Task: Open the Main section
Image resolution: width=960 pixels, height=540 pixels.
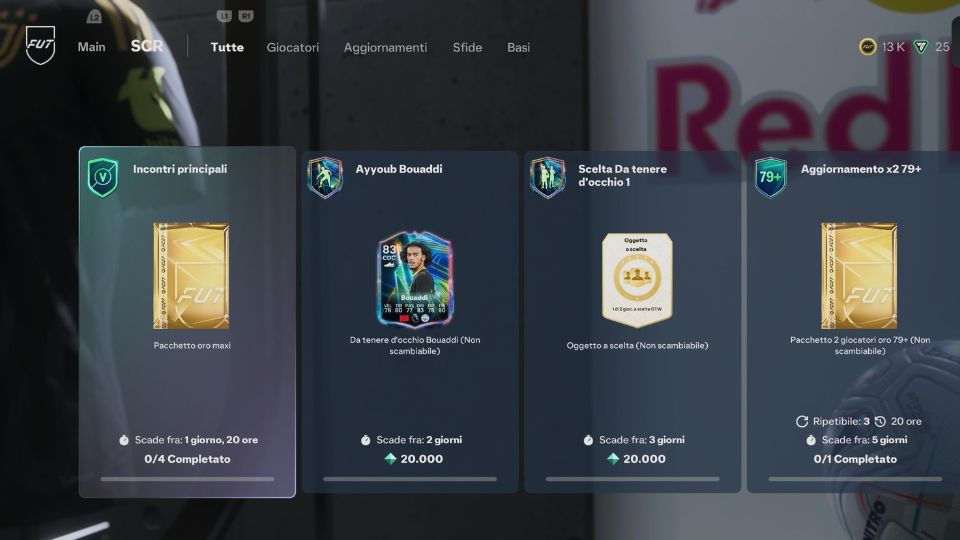Action: coord(91,47)
